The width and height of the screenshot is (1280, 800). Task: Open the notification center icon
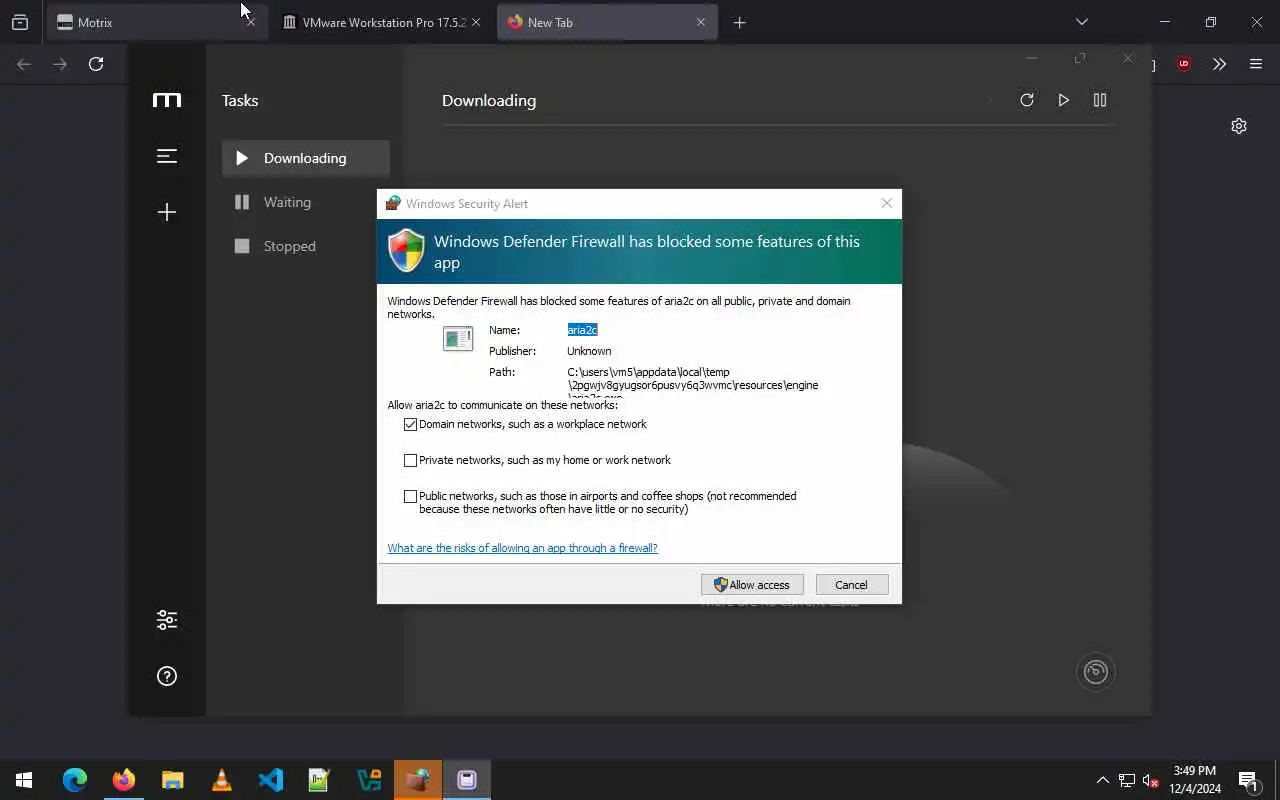click(x=1249, y=780)
